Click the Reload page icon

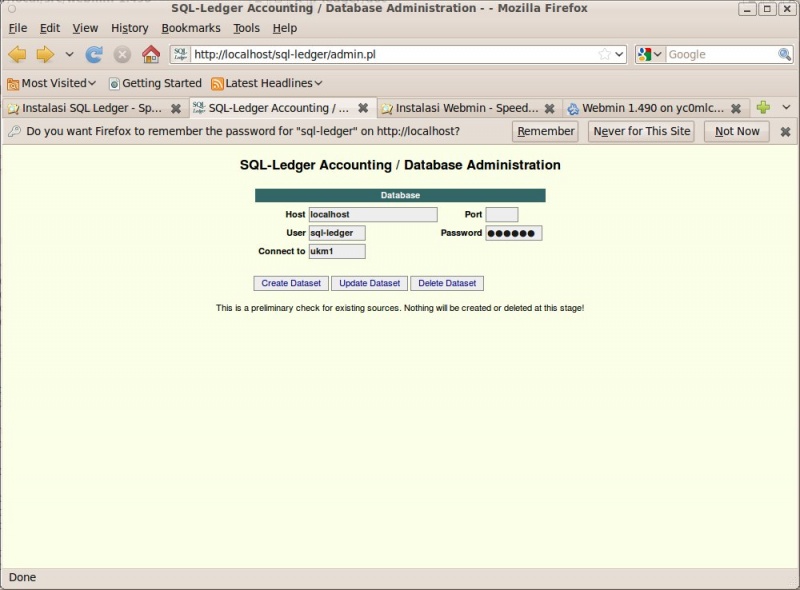click(95, 55)
